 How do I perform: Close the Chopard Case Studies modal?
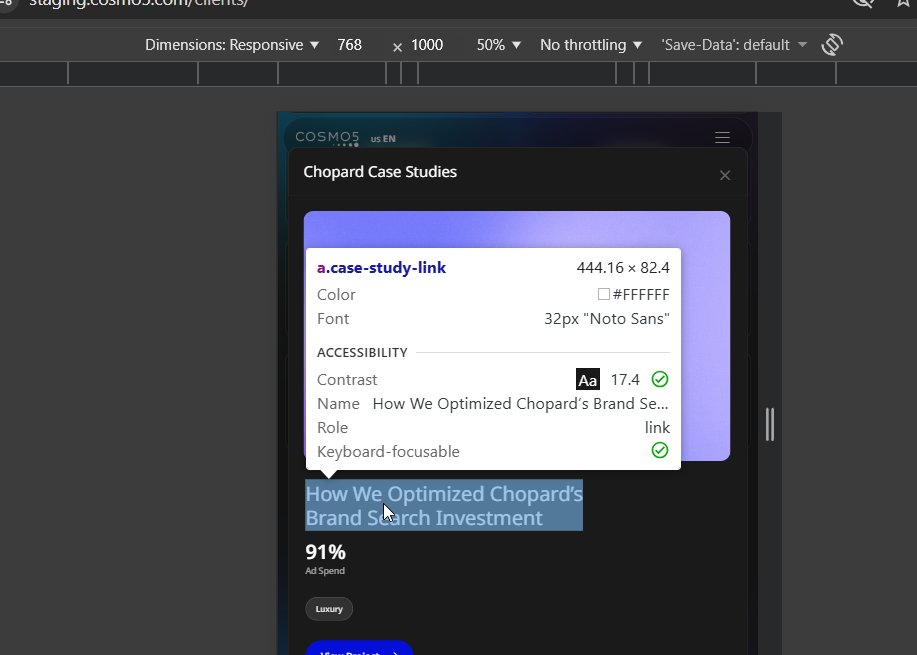[725, 175]
